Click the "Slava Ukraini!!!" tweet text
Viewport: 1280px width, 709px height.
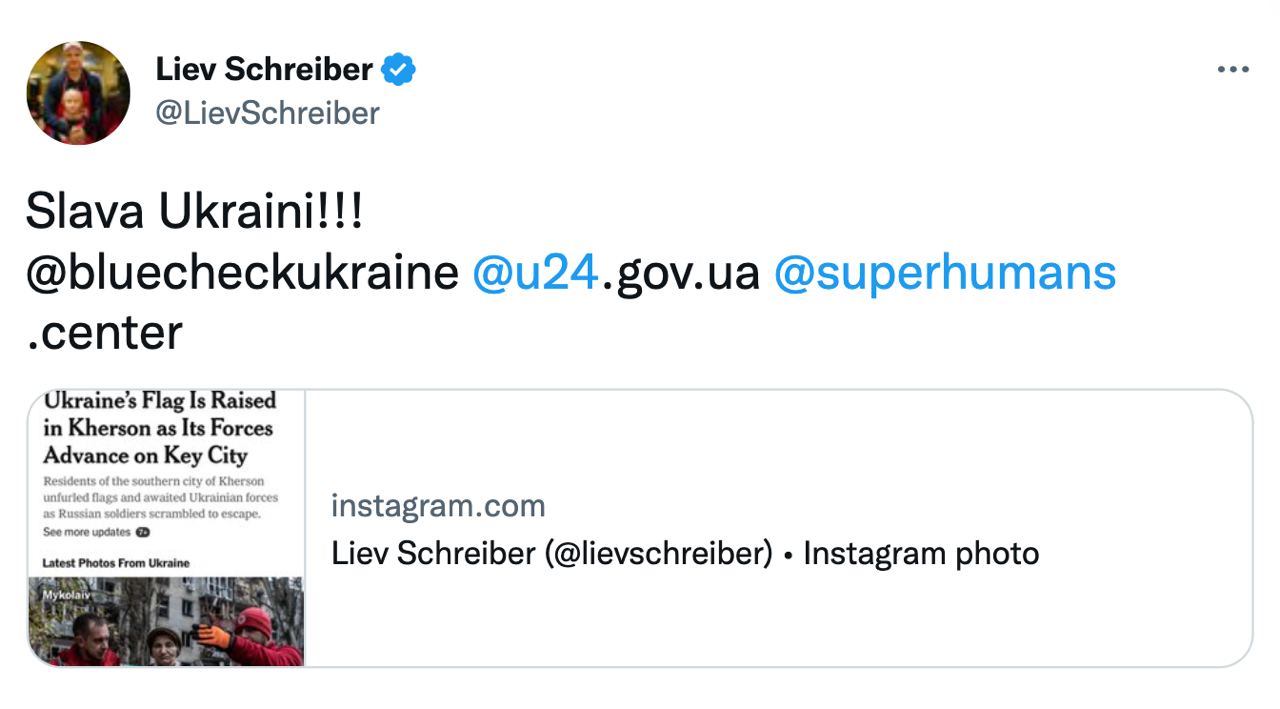(x=194, y=212)
